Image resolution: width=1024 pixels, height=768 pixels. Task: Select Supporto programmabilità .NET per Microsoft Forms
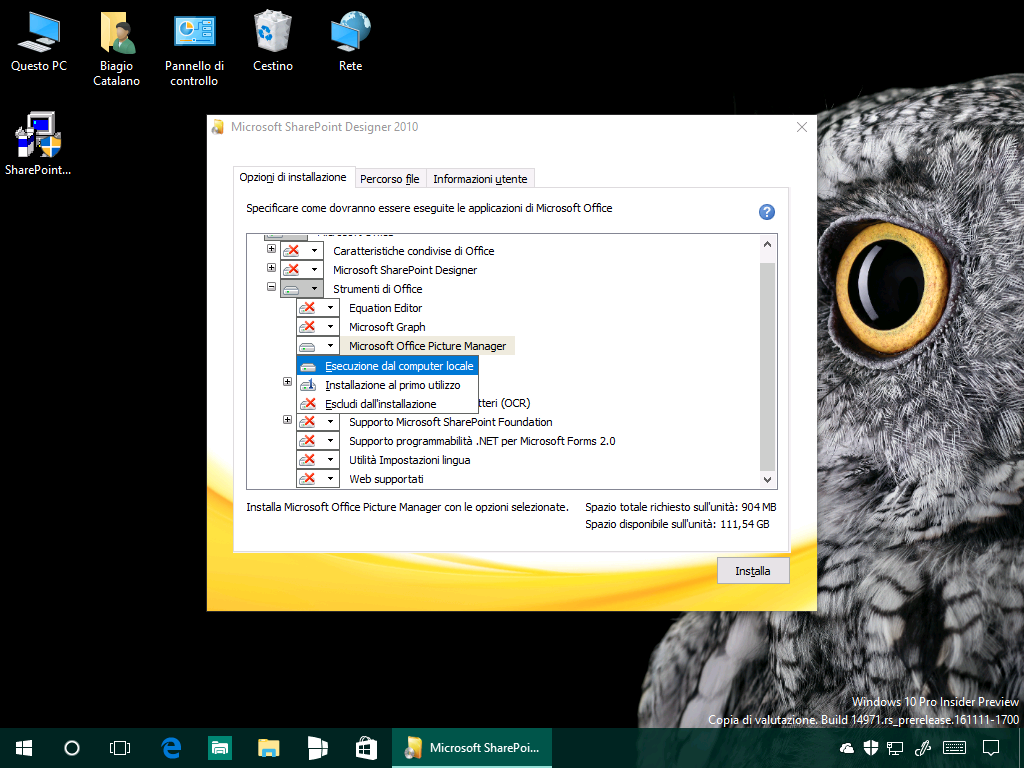[x=482, y=441]
